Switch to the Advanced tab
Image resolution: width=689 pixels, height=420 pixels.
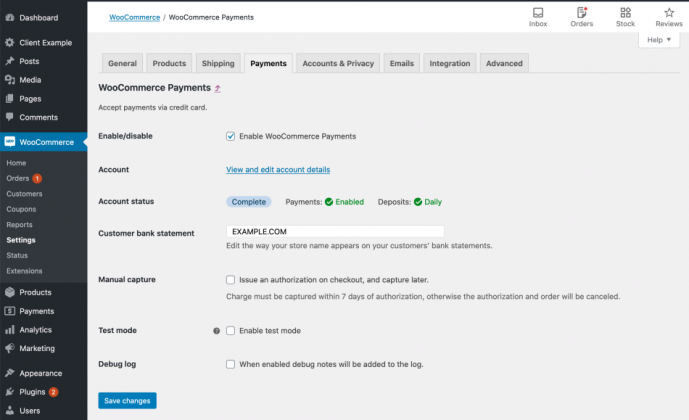[504, 63]
